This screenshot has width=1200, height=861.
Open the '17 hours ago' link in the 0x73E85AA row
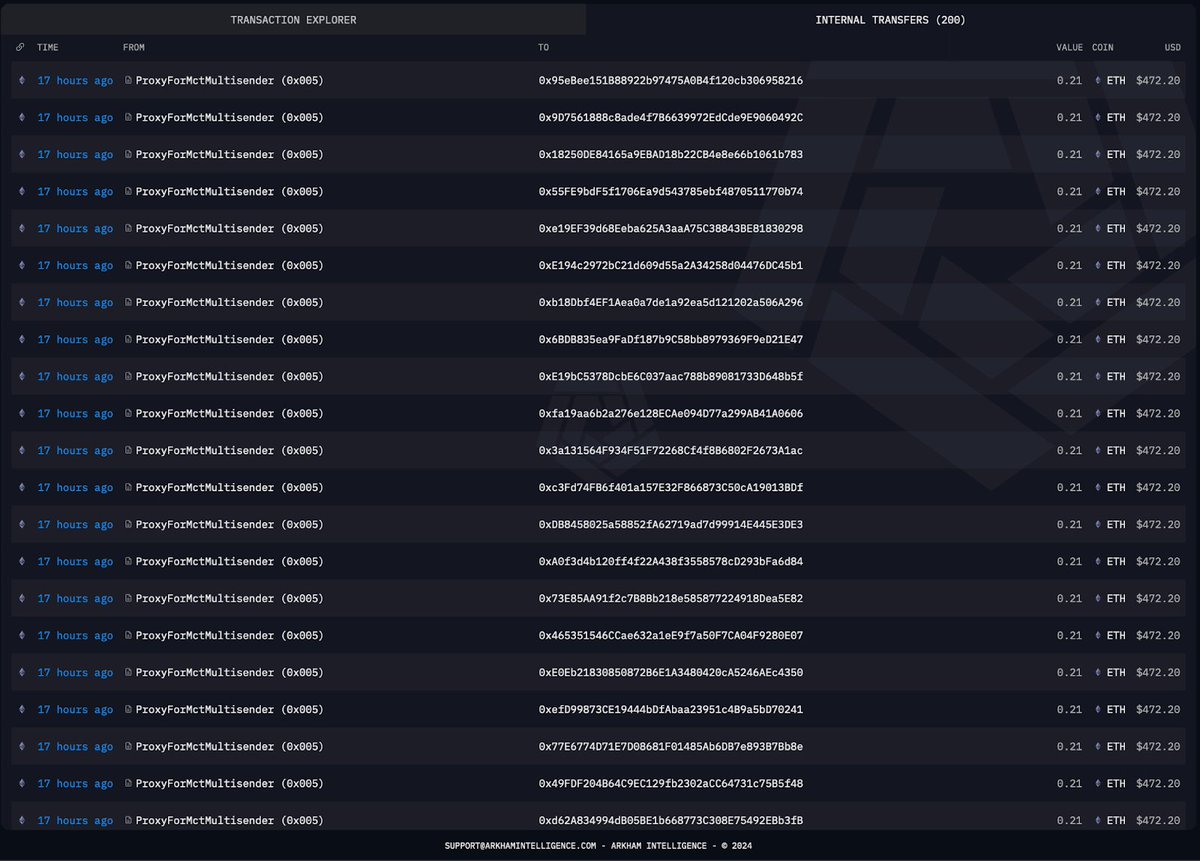coord(75,599)
